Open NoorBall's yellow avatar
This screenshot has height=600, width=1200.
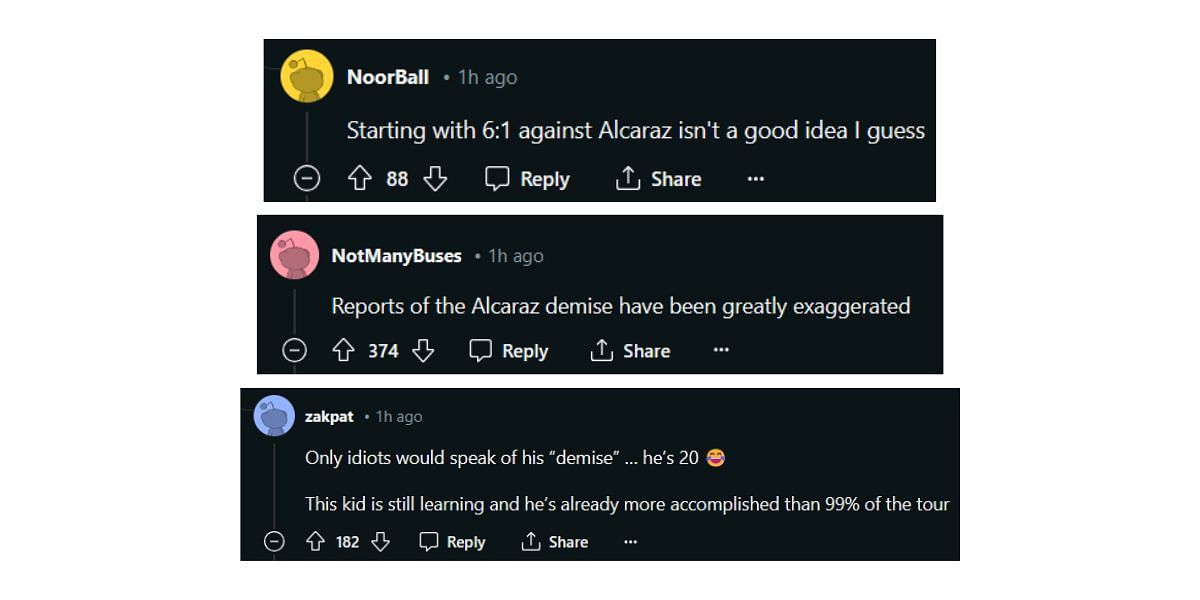point(307,76)
